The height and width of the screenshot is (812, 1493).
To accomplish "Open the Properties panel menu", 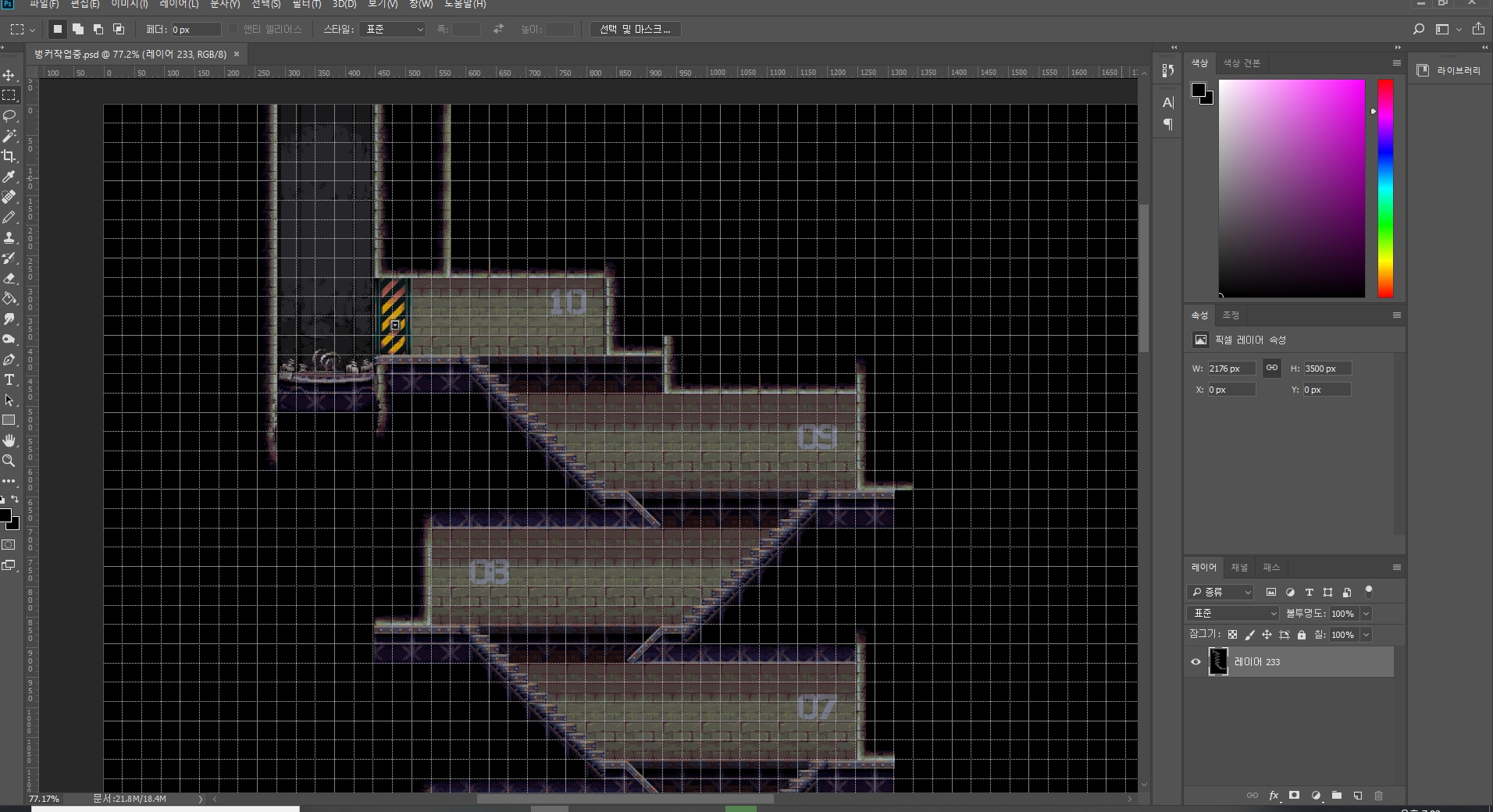I will click(1396, 315).
